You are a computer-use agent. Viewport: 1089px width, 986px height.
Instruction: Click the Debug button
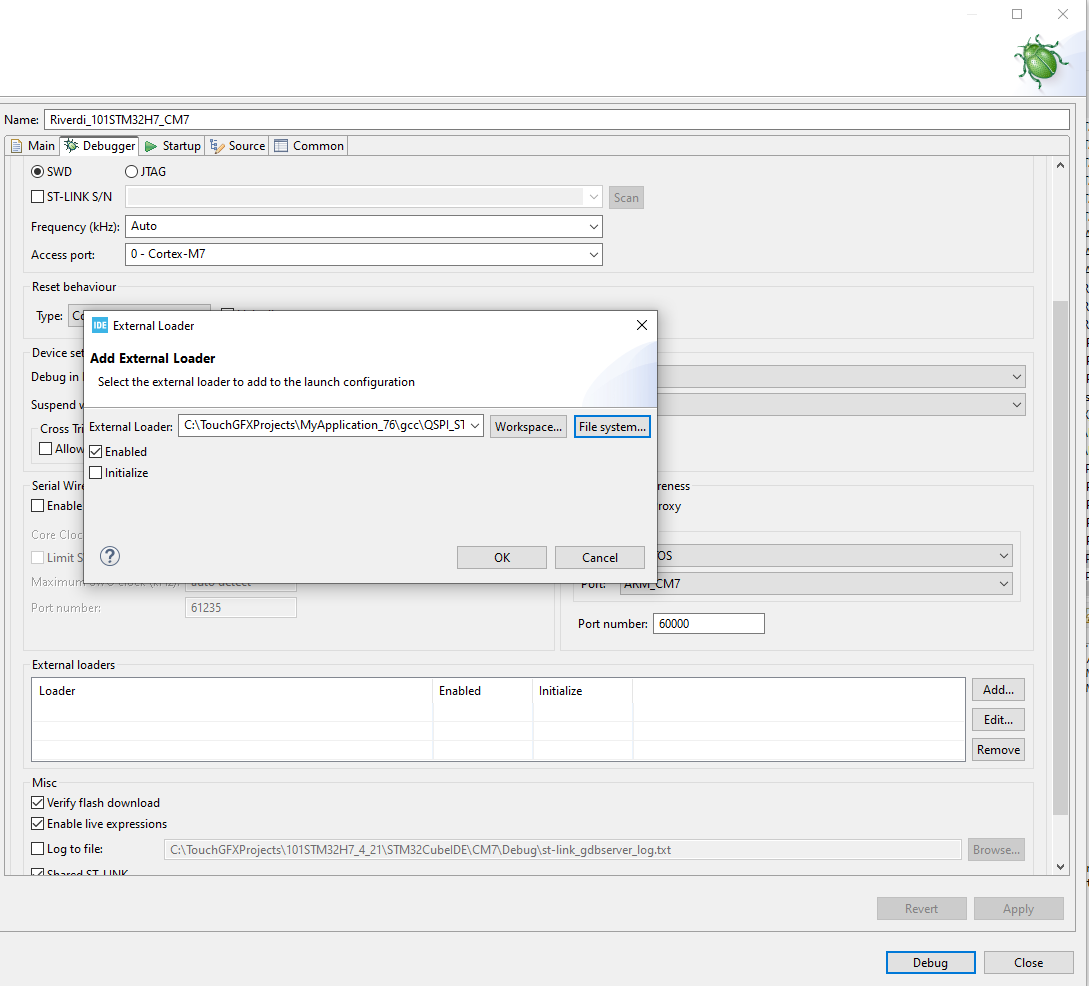click(931, 962)
